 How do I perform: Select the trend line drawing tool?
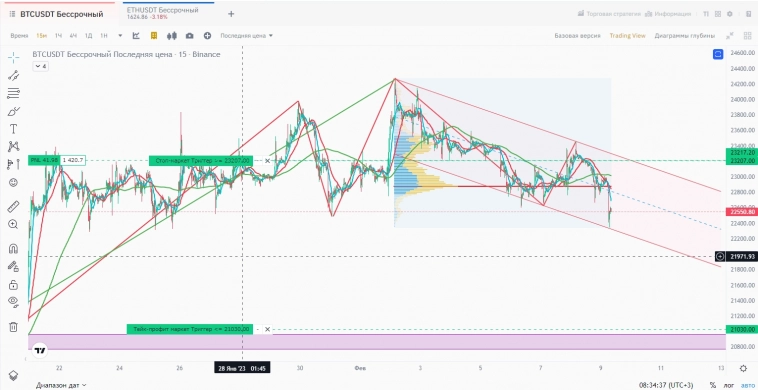click(x=14, y=75)
